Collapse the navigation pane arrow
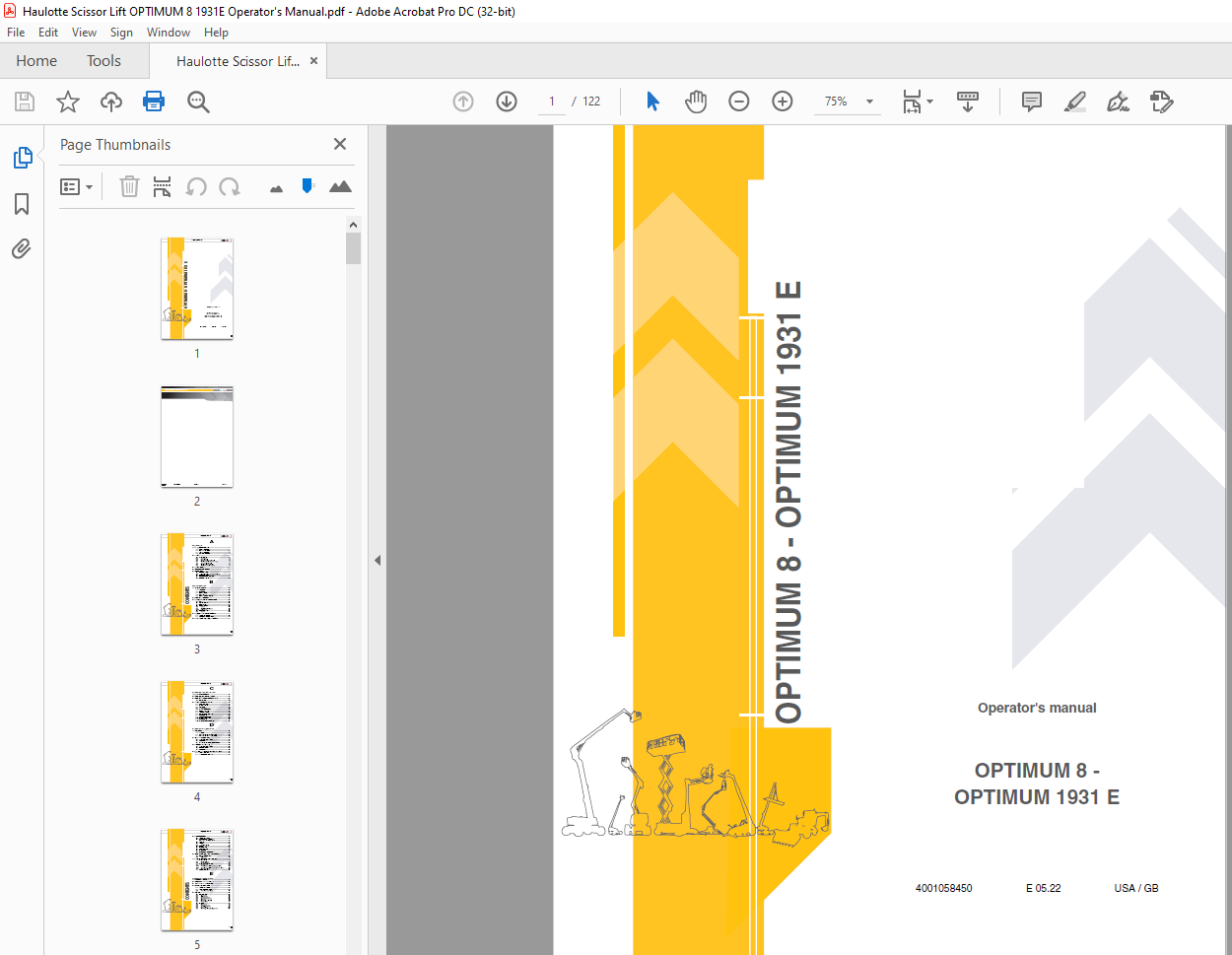1232x955 pixels. coord(377,560)
